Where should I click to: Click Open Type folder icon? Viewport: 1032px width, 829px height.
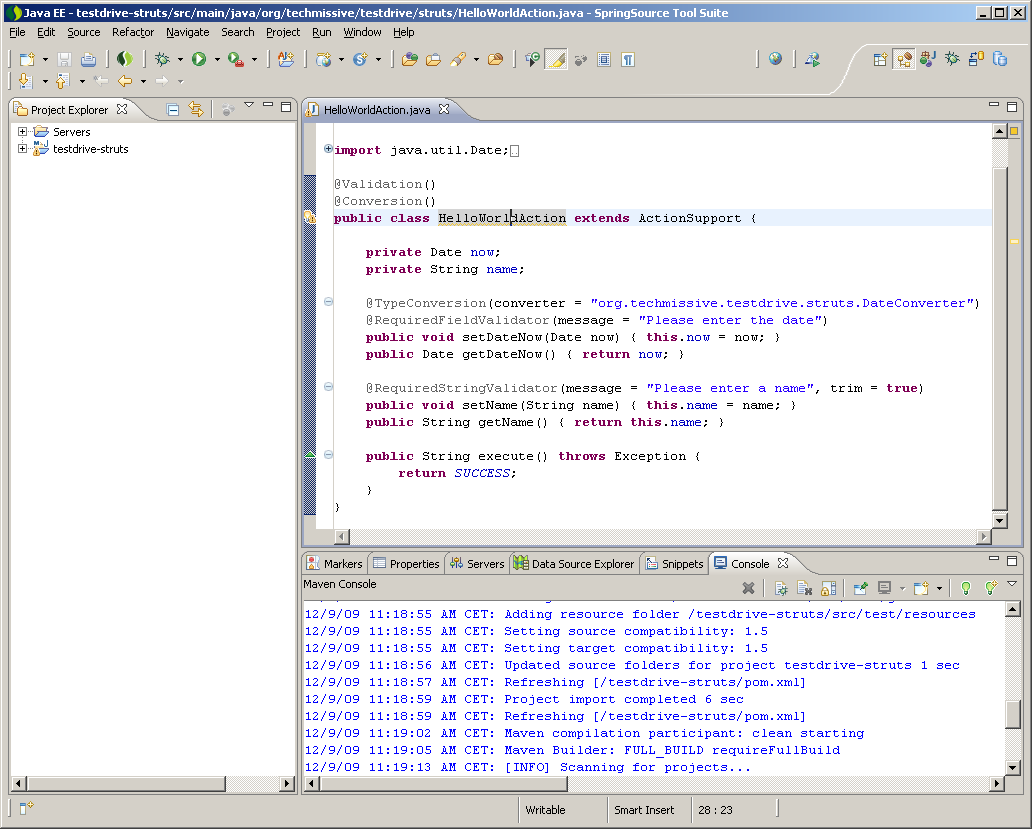pyautogui.click(x=410, y=60)
